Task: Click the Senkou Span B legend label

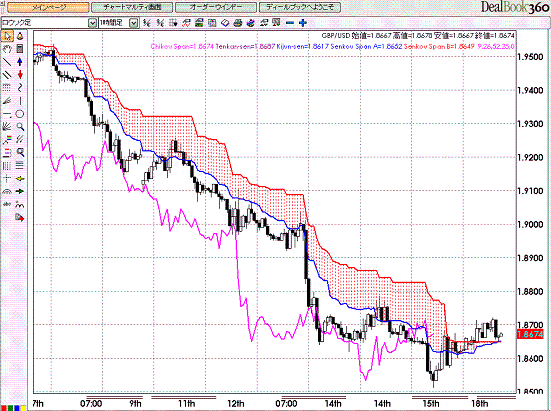Action: click(439, 46)
